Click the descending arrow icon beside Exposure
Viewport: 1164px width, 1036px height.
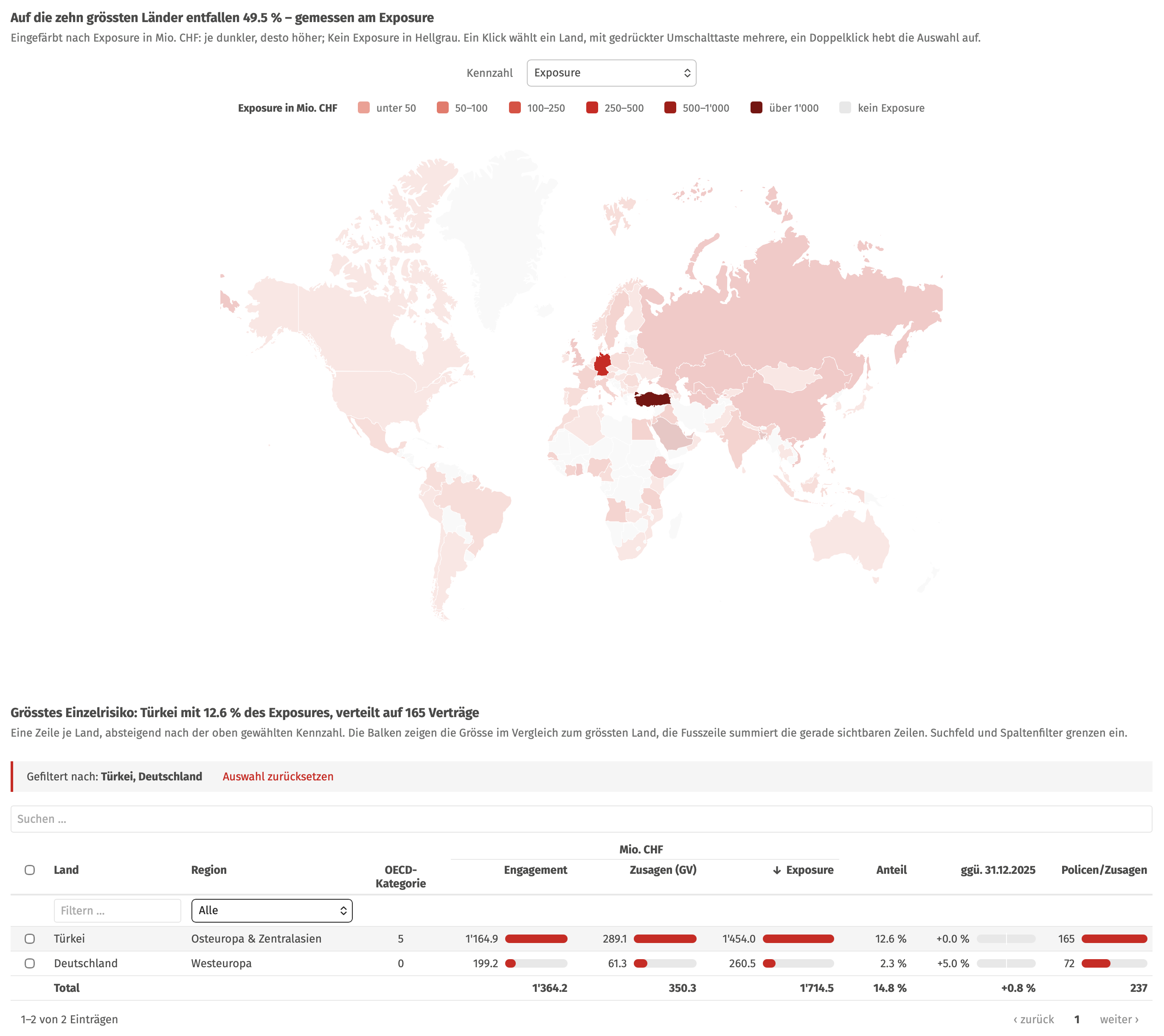(x=777, y=870)
